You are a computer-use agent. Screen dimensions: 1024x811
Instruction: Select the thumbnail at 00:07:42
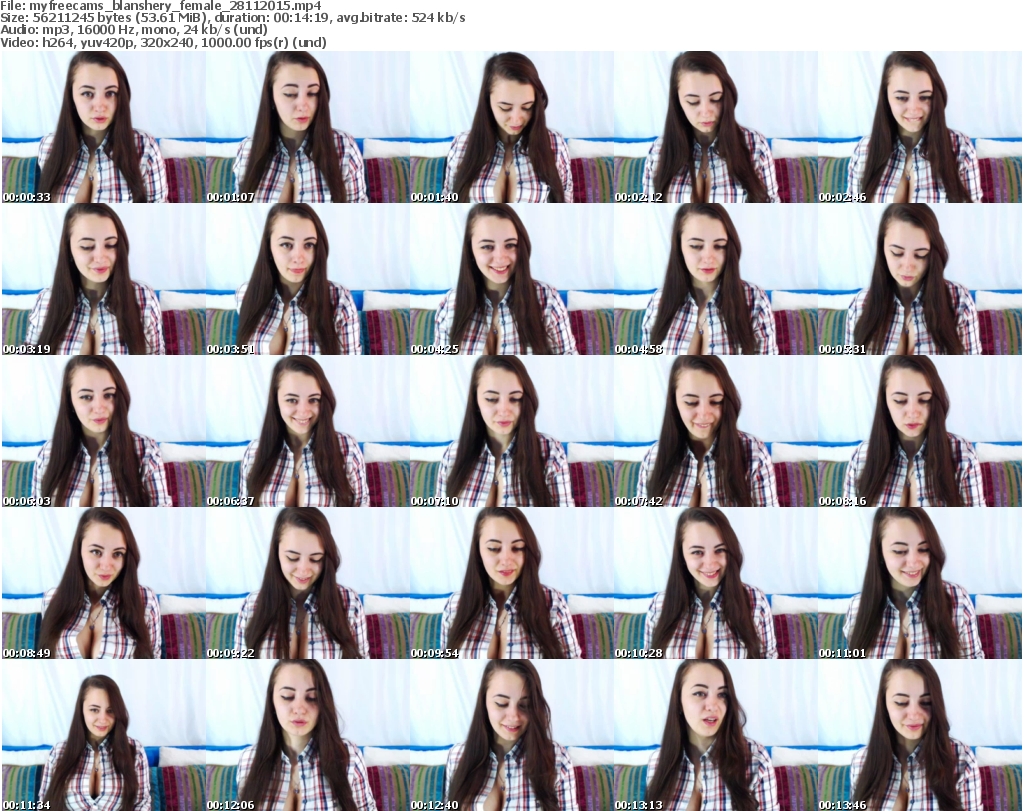tap(716, 431)
